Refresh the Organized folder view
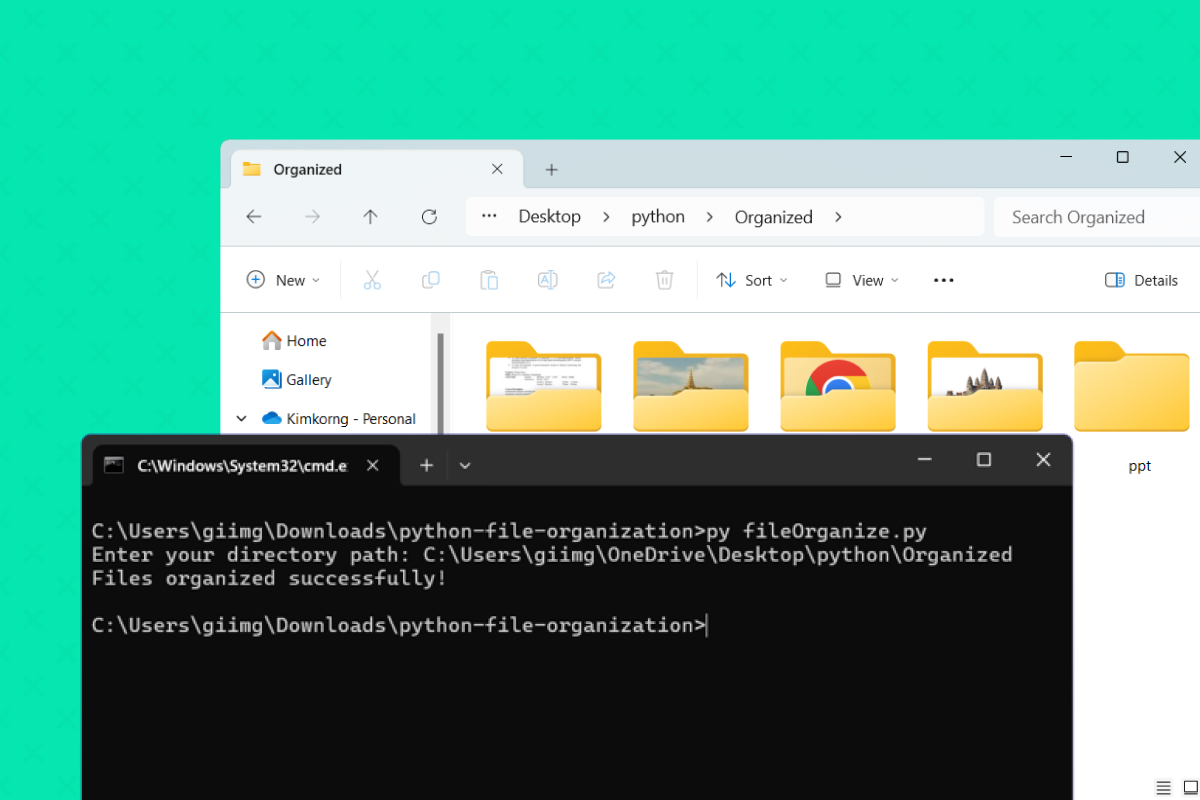The width and height of the screenshot is (1200, 800). (x=429, y=217)
